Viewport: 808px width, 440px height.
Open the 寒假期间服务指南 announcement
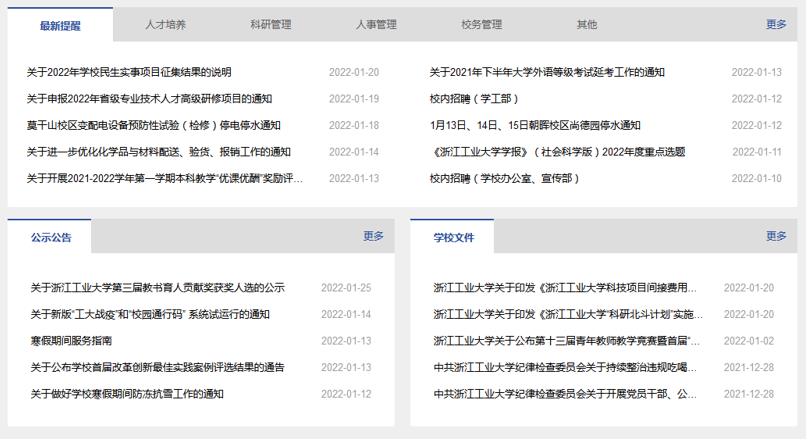click(75, 341)
